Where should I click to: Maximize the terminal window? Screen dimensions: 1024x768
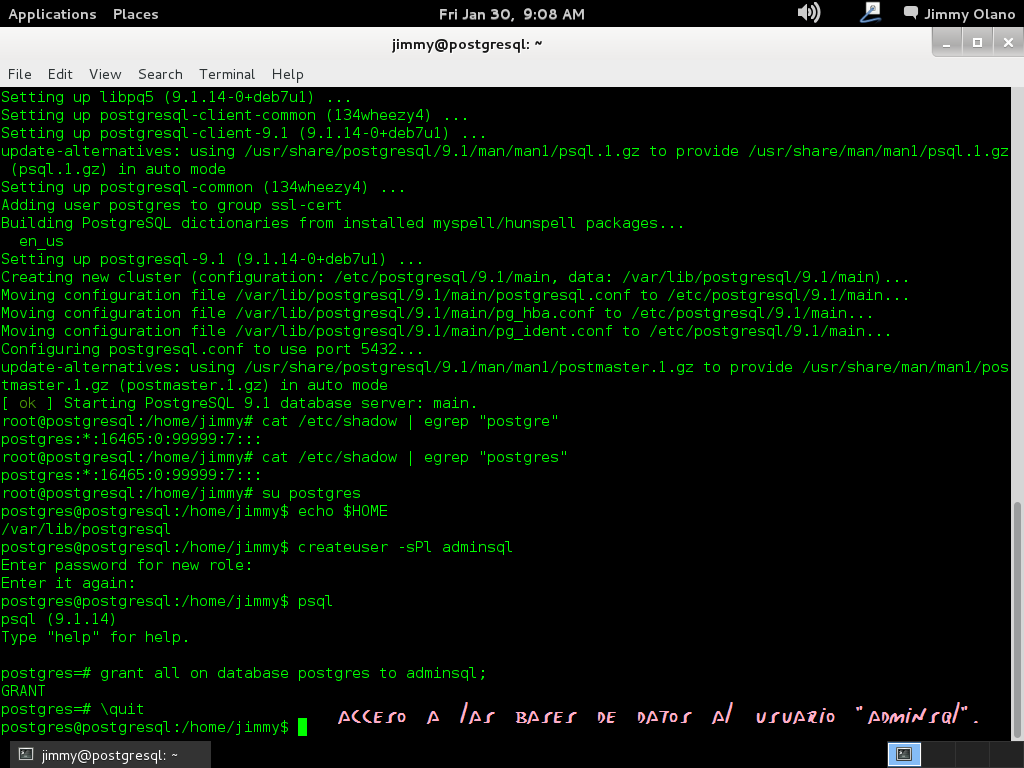click(977, 42)
